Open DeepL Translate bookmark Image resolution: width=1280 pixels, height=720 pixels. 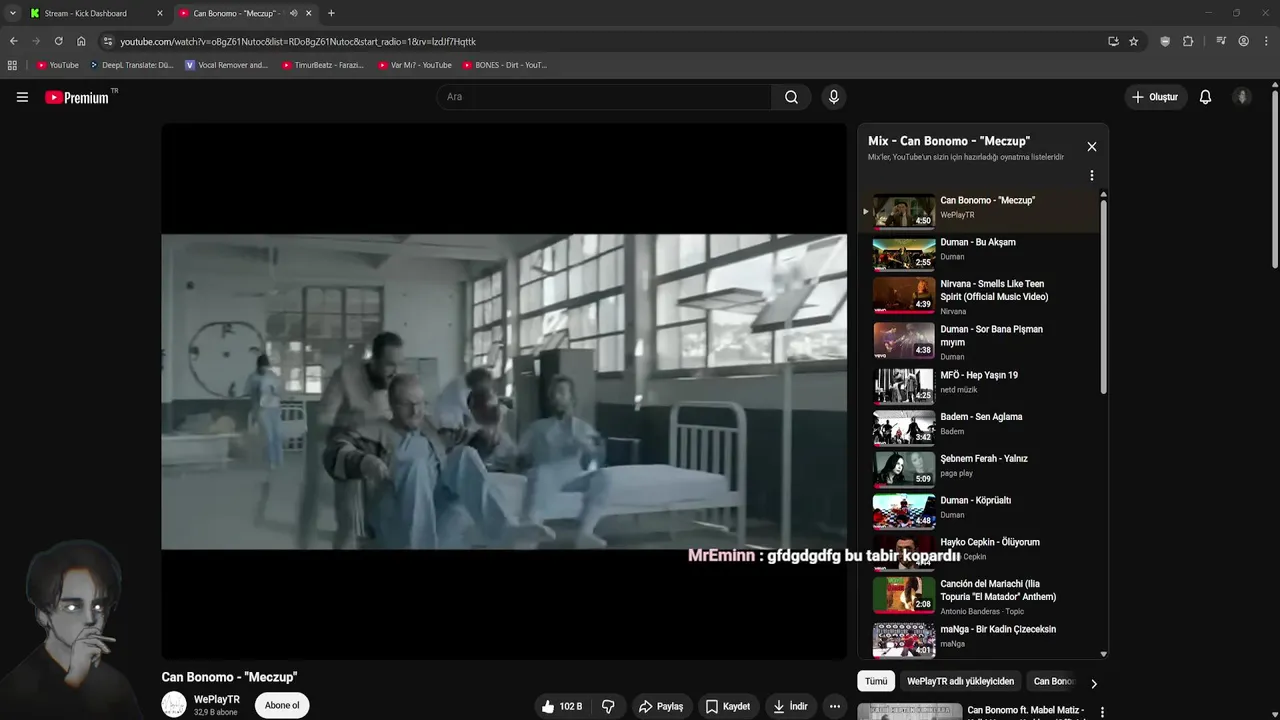click(131, 65)
